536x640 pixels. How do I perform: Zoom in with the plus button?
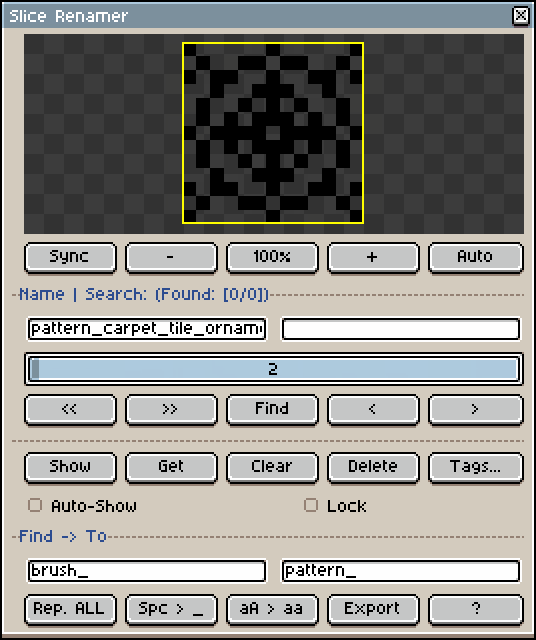[373, 257]
